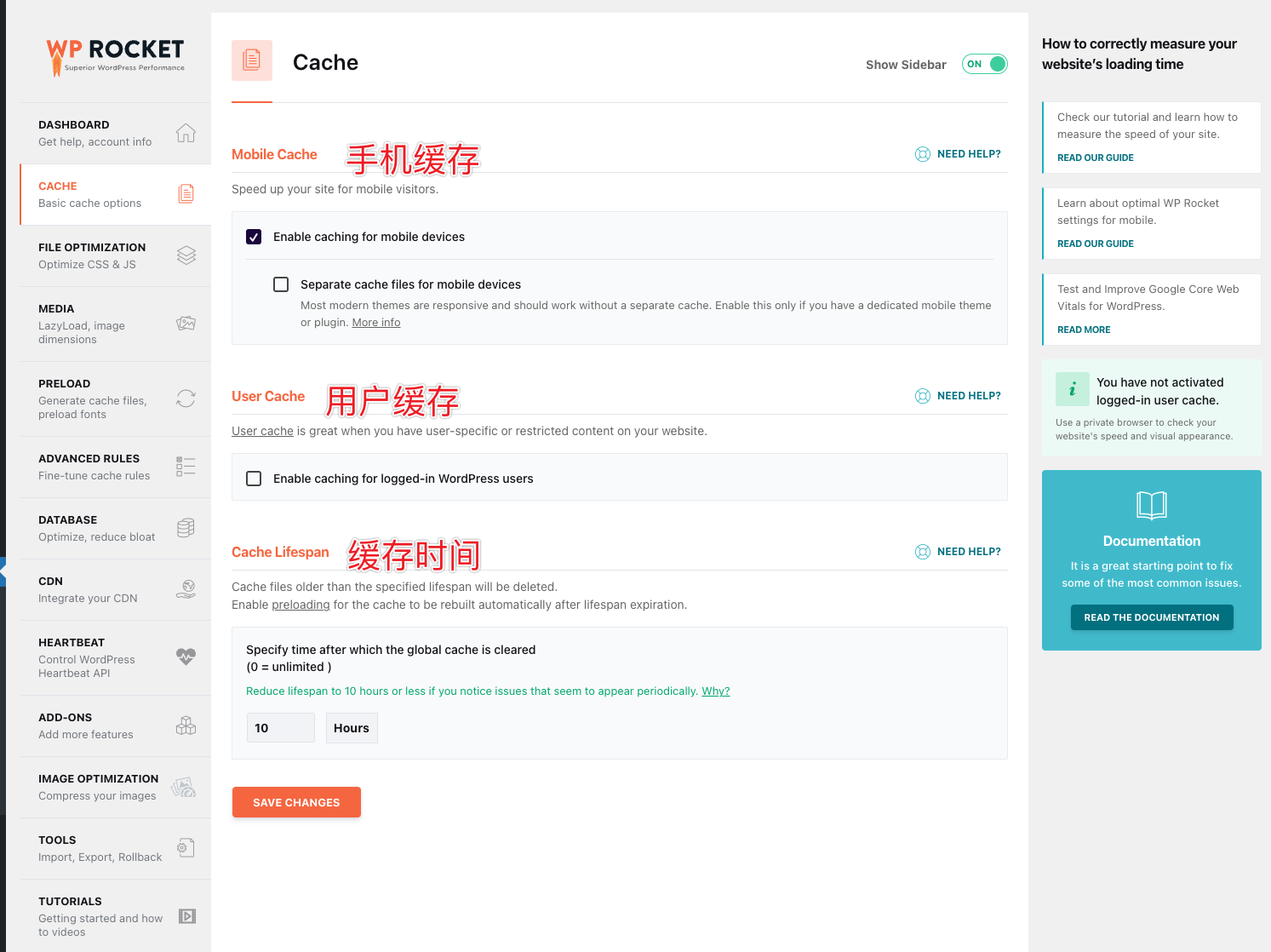Open the Dashboard menu item
Image resolution: width=1271 pixels, height=952 pixels.
click(116, 133)
